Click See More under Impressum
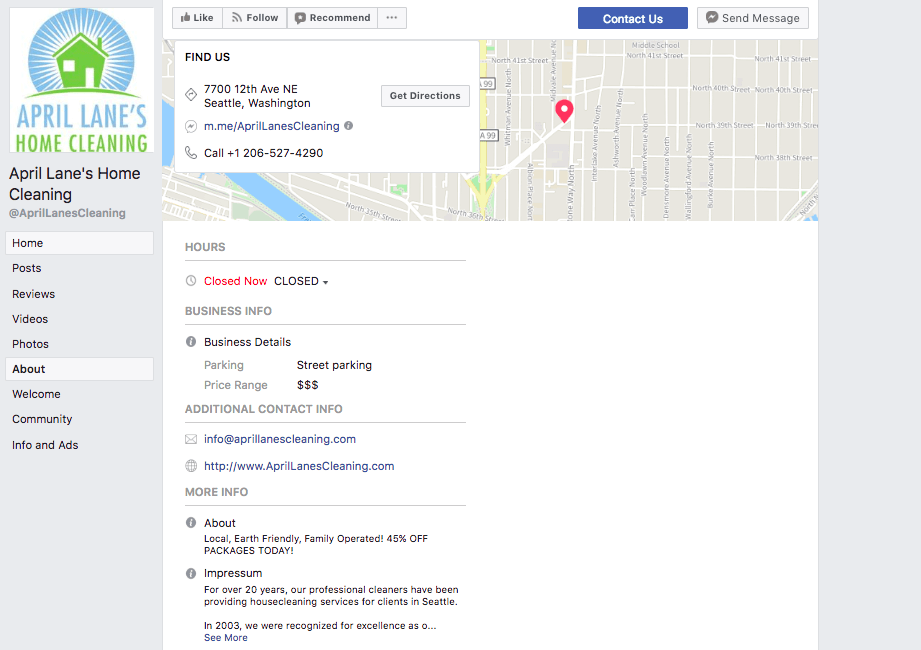Image resolution: width=921 pixels, height=650 pixels. [x=226, y=638]
